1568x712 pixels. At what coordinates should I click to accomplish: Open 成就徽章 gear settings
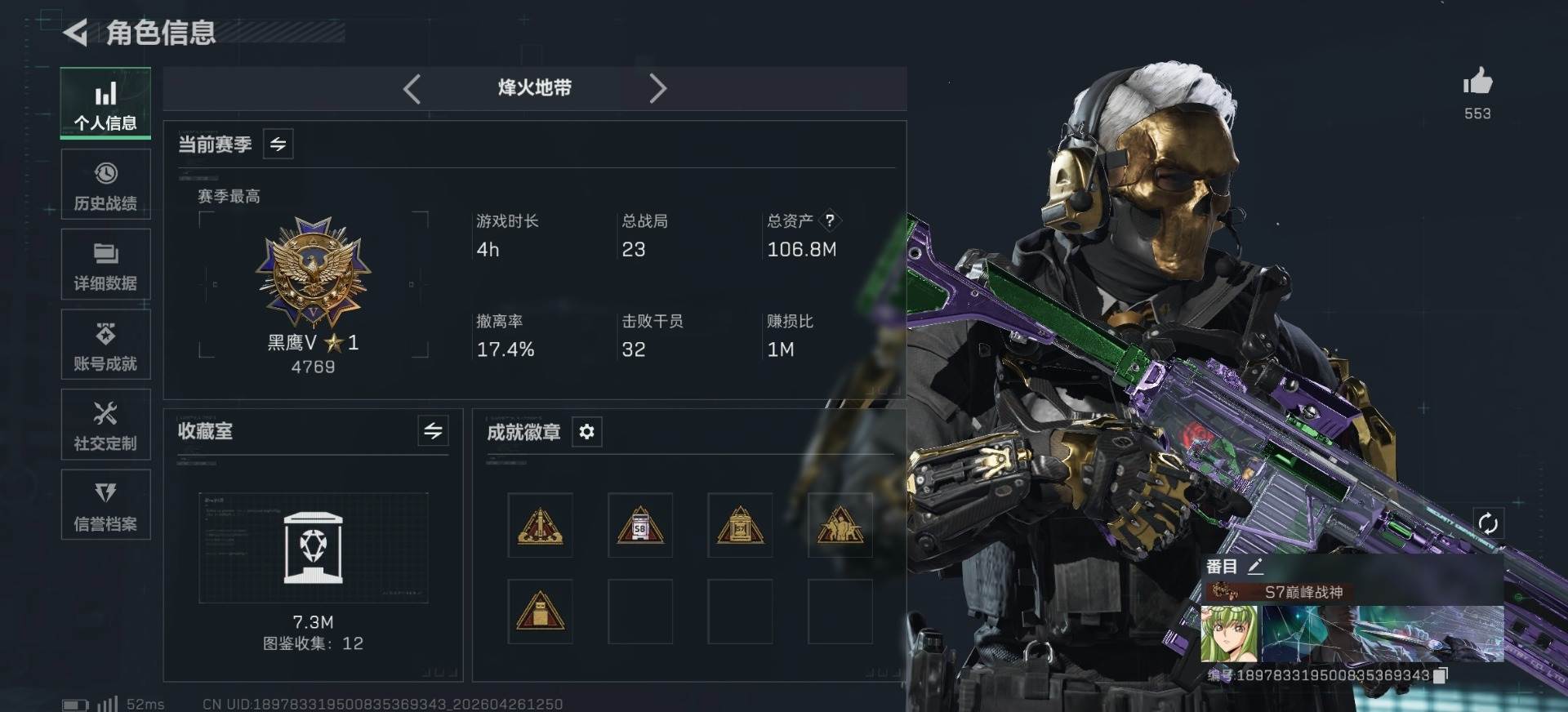click(587, 432)
